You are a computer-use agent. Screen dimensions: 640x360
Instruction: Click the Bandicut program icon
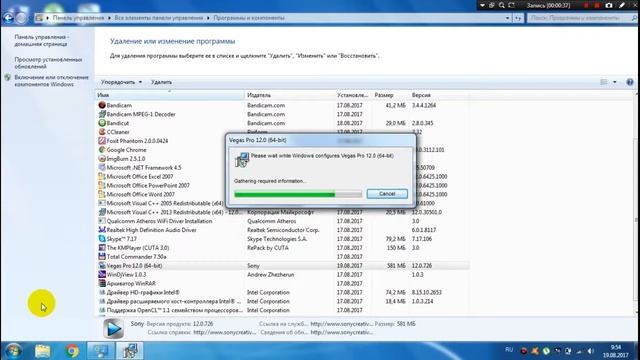pyautogui.click(x=102, y=123)
